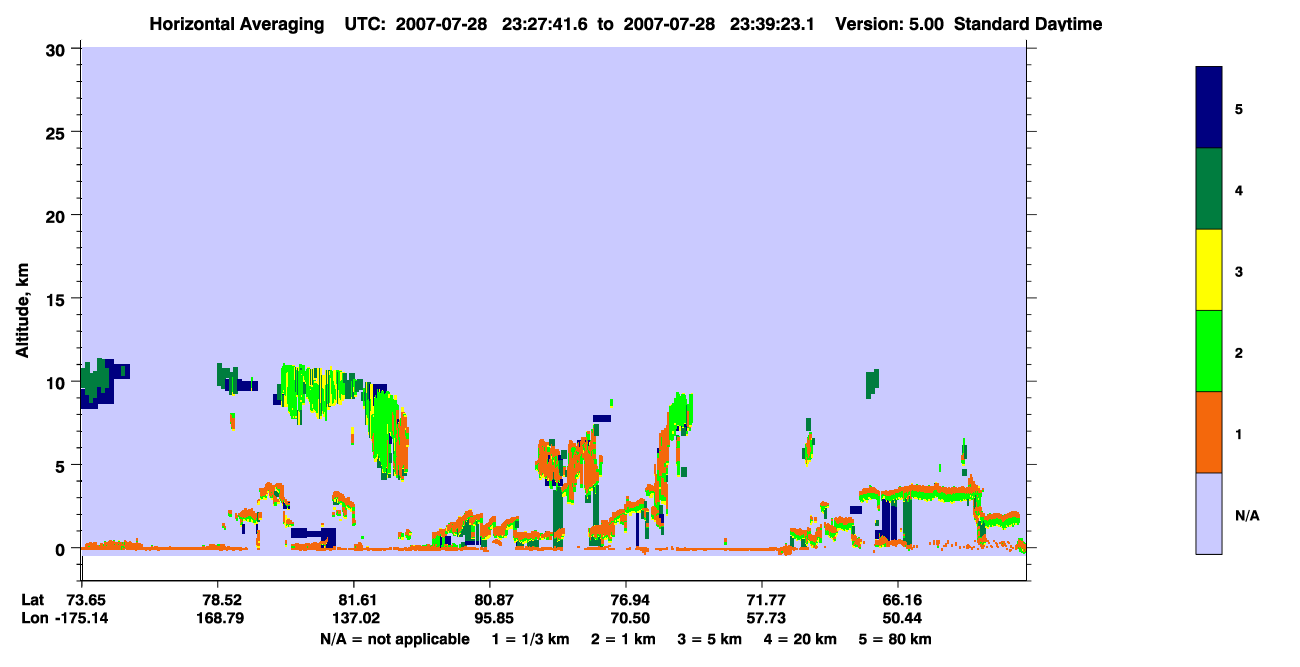Click longitude value '-175.14'

82,618
